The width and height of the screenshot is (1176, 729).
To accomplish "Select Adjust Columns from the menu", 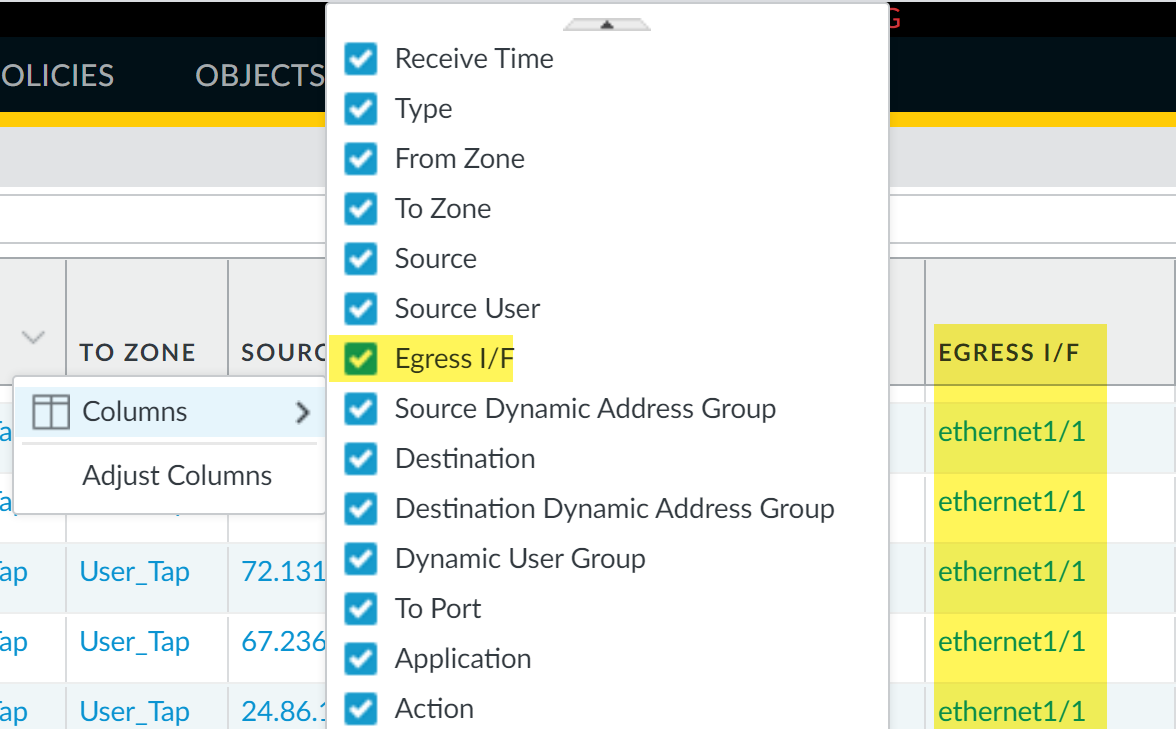I will 176,475.
